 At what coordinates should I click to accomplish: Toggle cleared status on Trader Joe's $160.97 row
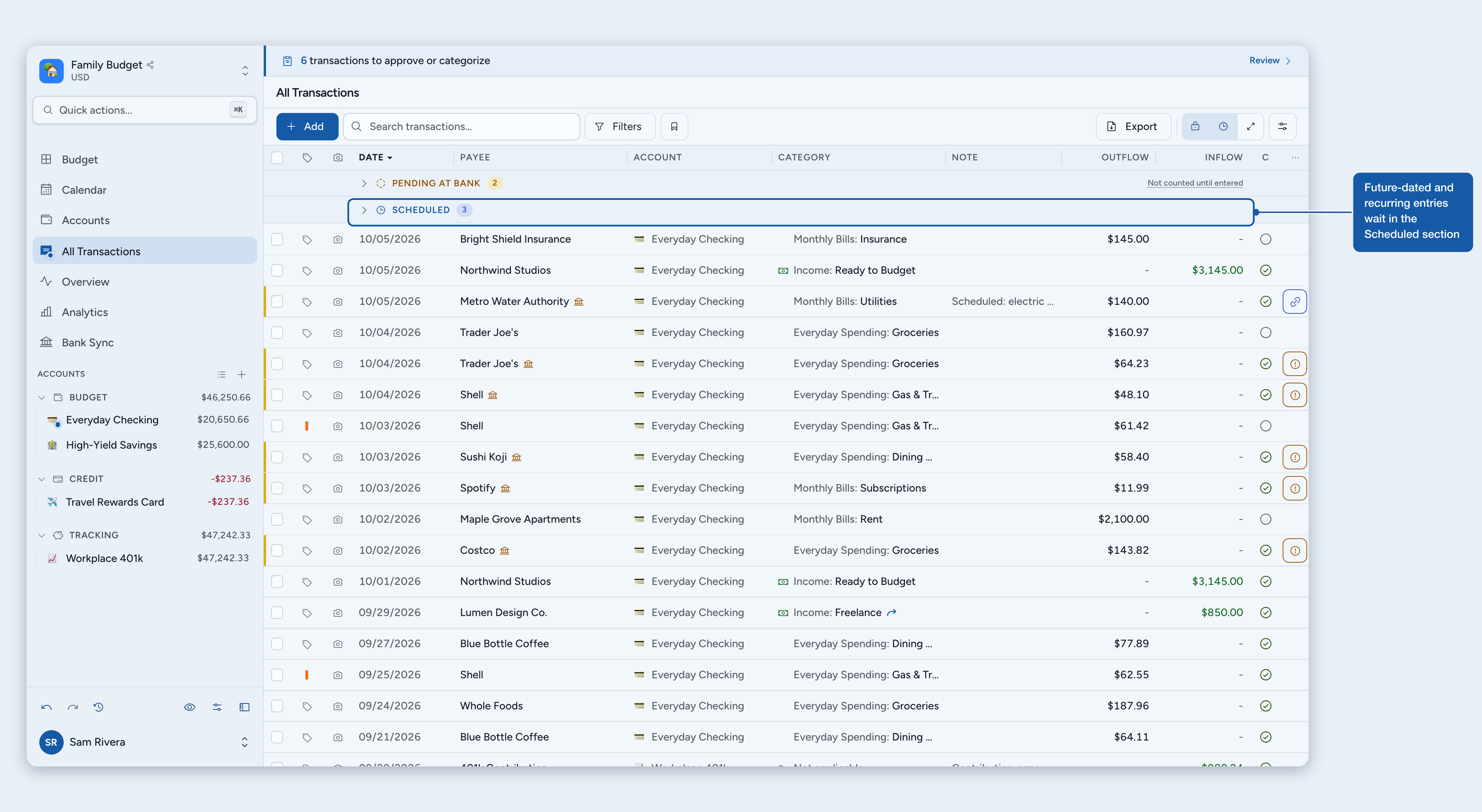click(1266, 332)
